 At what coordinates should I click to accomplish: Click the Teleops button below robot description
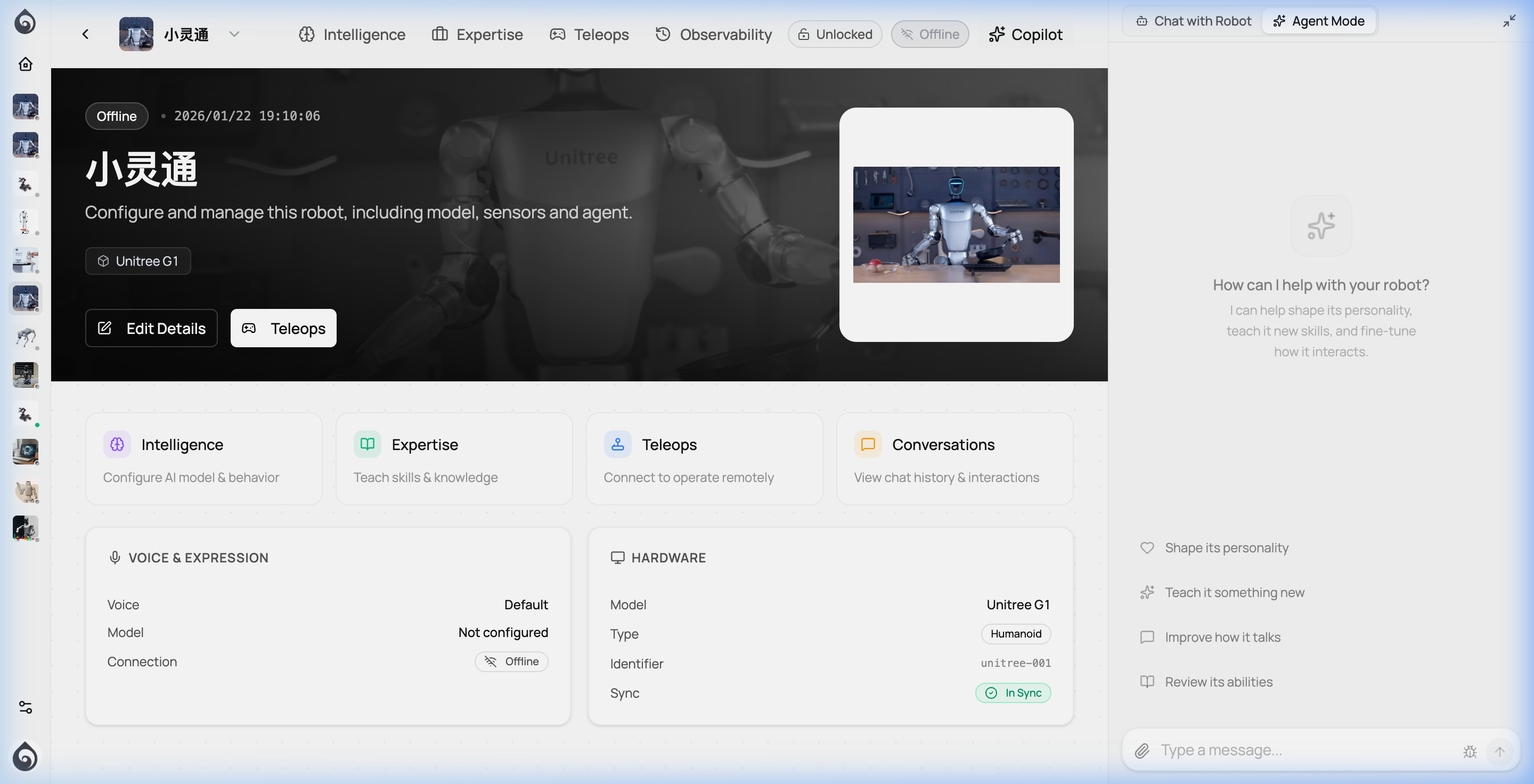click(283, 328)
